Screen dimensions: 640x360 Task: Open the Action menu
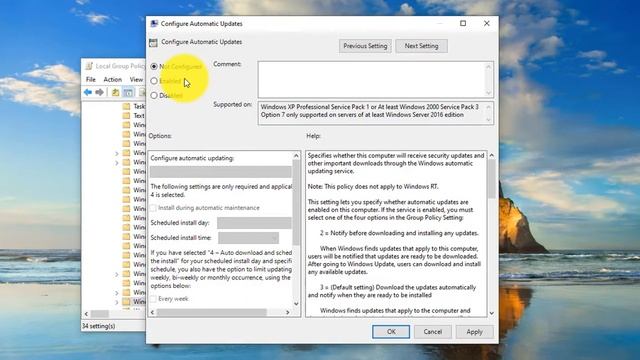pos(113,79)
